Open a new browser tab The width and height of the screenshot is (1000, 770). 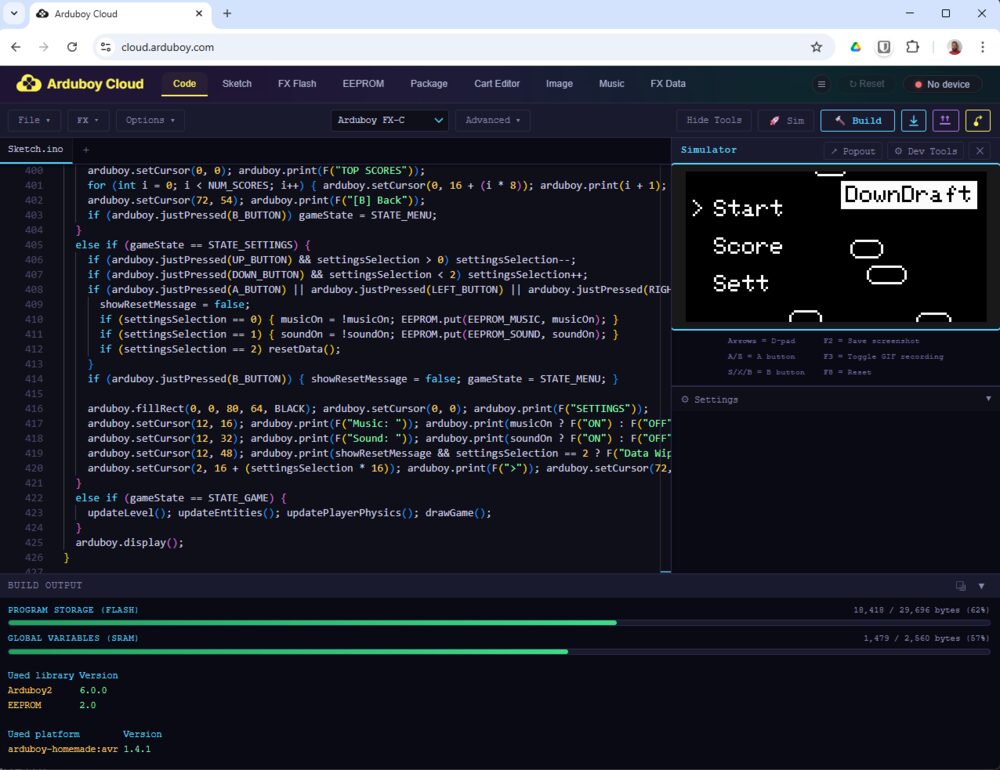pyautogui.click(x=227, y=13)
